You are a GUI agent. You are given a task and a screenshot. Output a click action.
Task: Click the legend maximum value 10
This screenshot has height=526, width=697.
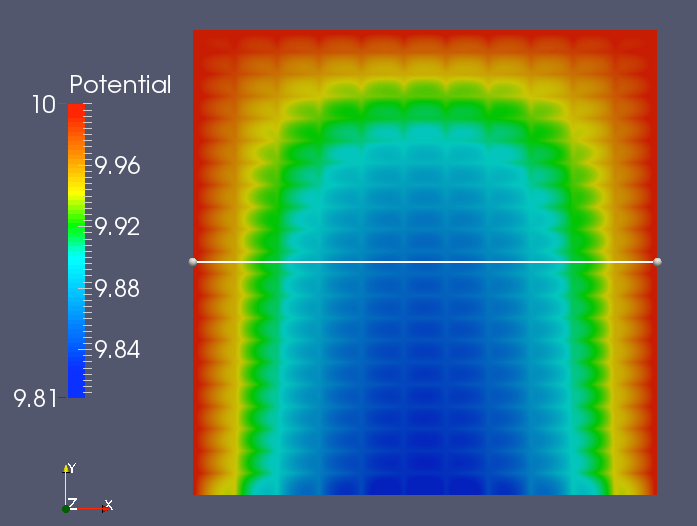click(44, 105)
